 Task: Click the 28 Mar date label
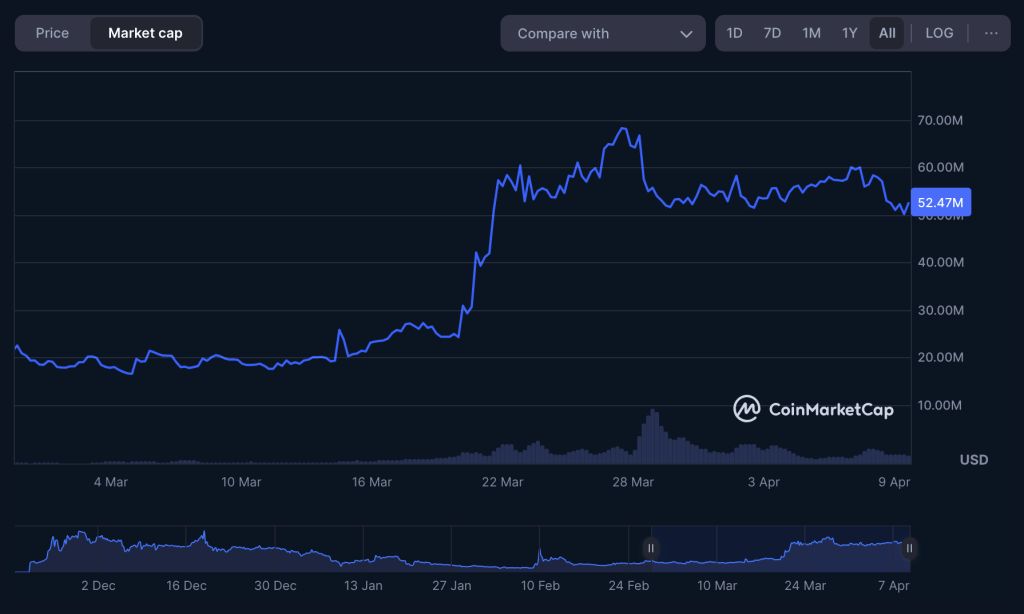631,481
